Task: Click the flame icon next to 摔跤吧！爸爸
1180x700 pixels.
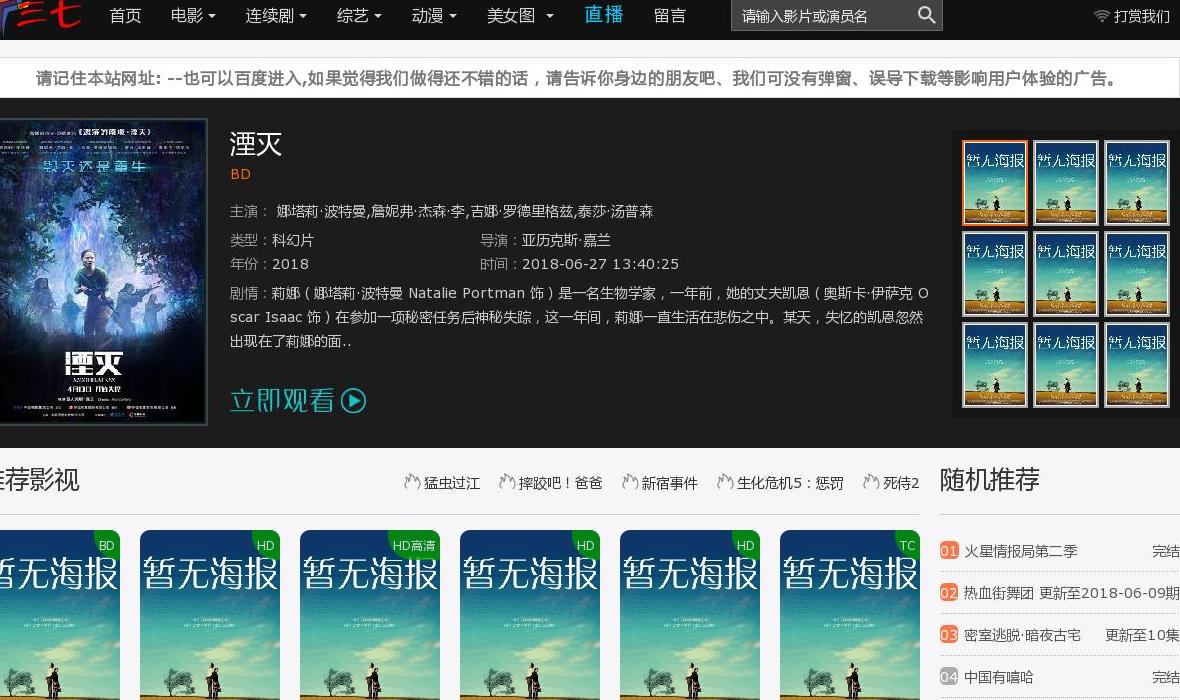Action: 507,482
